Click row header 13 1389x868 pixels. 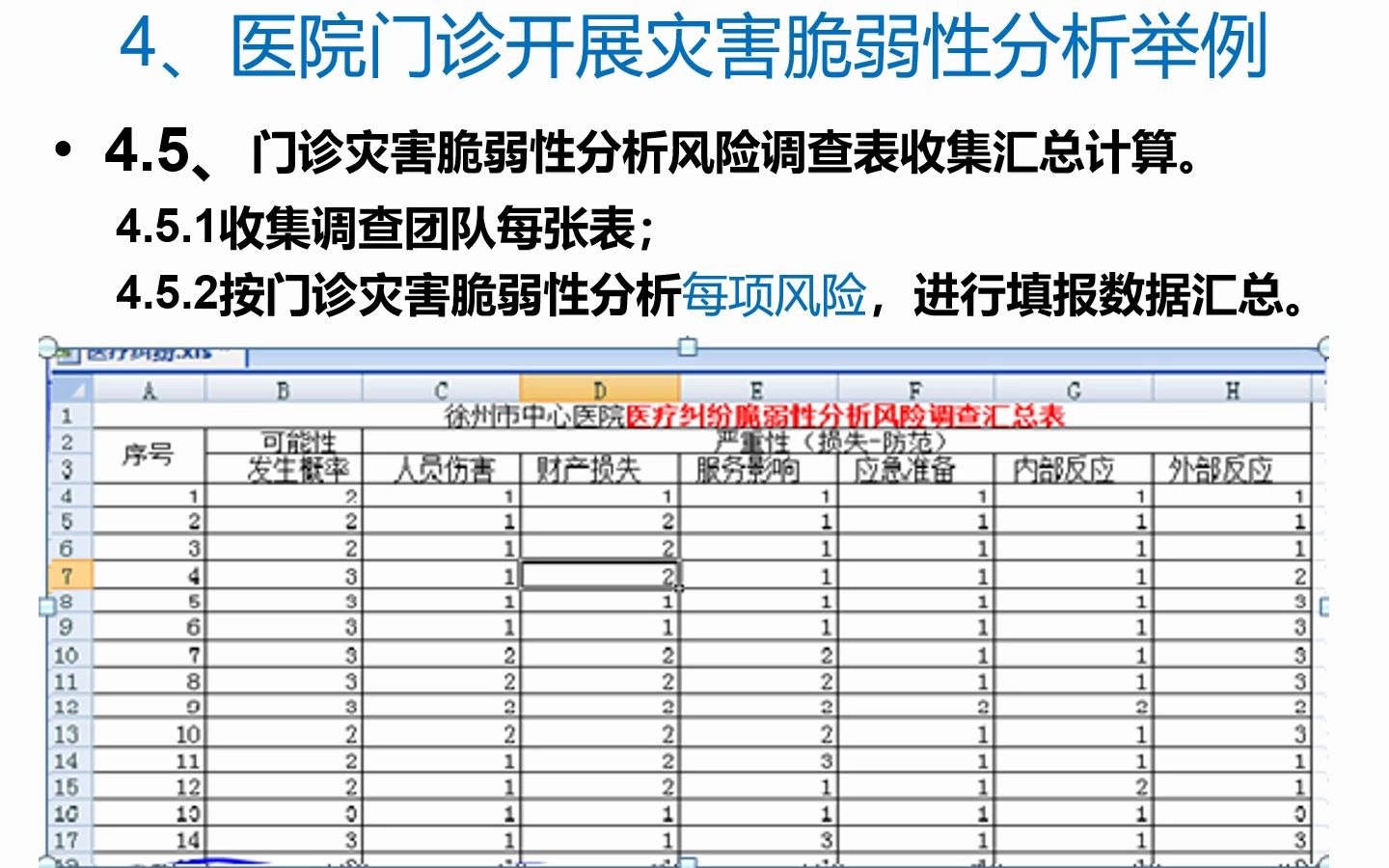tap(69, 734)
